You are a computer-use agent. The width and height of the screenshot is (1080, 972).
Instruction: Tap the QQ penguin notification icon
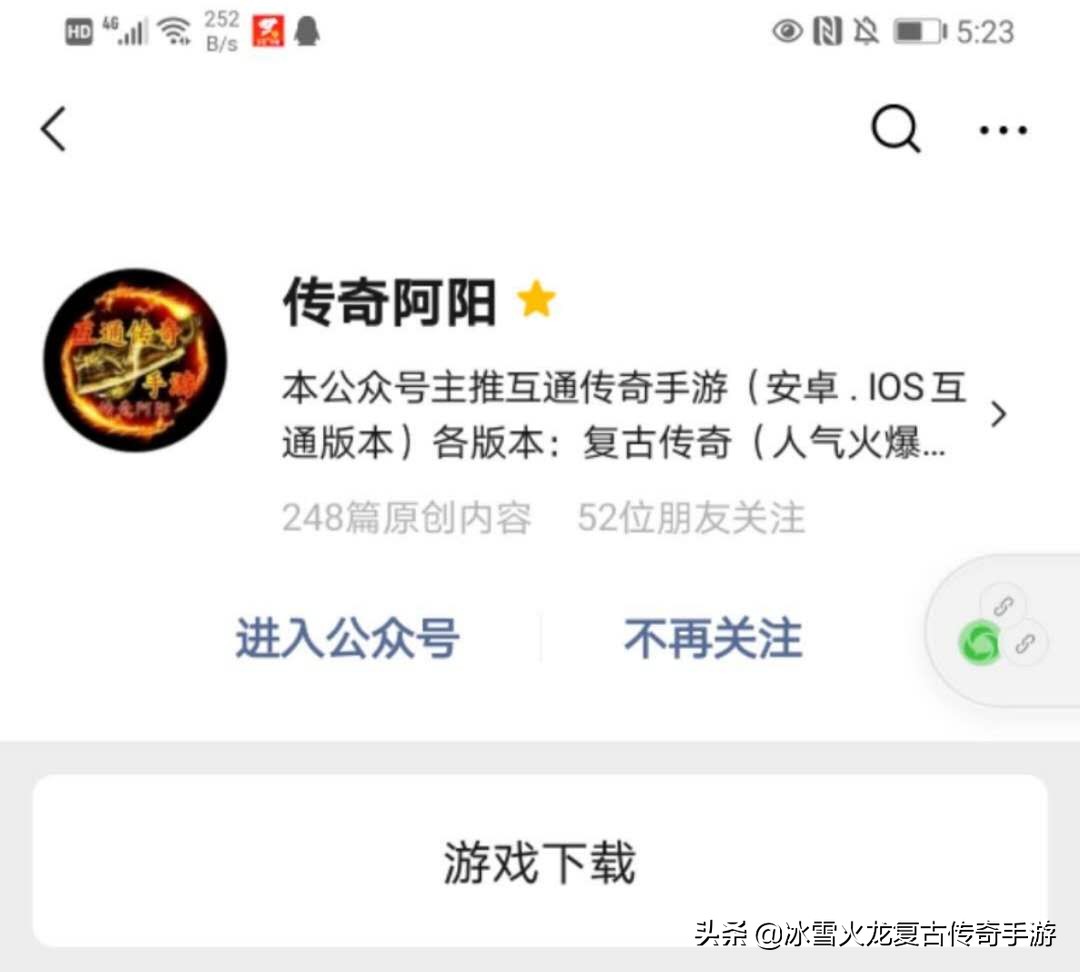click(x=307, y=32)
